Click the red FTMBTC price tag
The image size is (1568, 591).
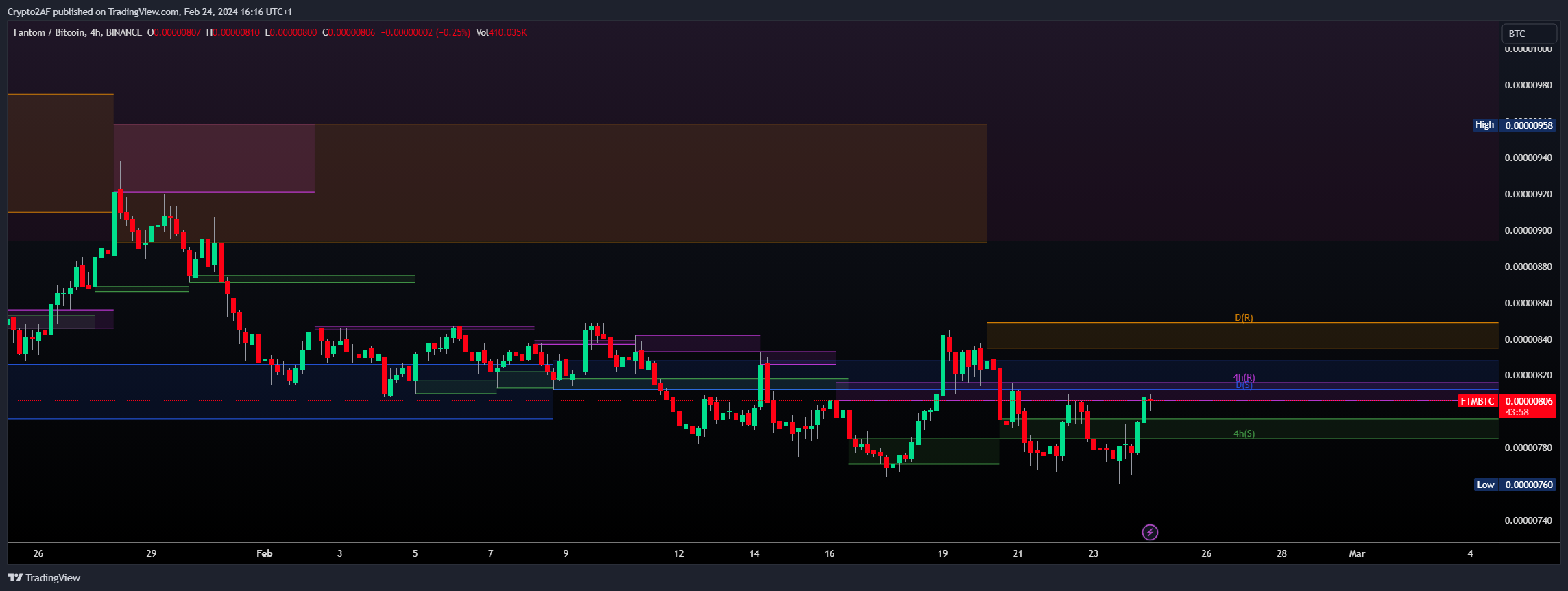(x=1477, y=401)
